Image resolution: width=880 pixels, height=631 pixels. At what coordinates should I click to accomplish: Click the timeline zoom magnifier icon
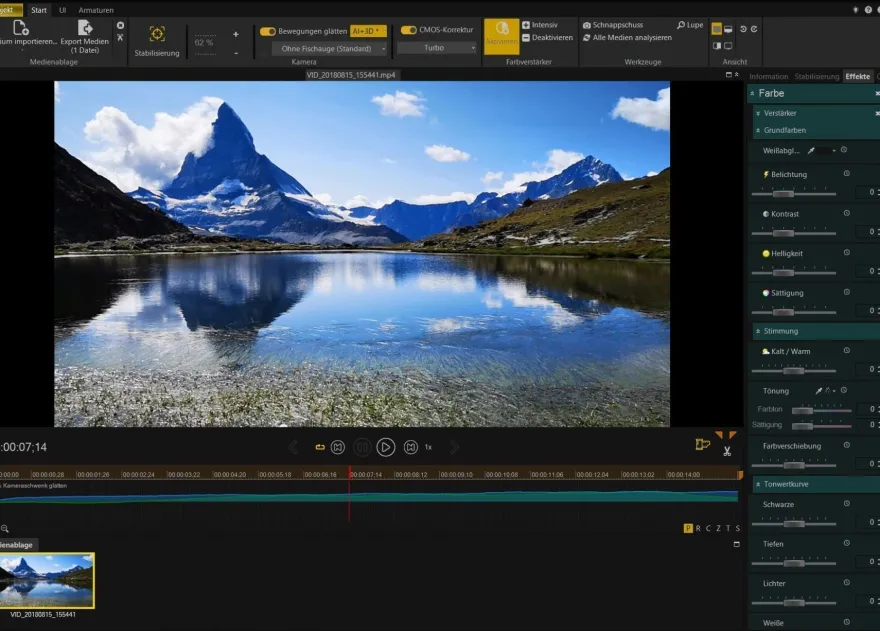pos(4,528)
